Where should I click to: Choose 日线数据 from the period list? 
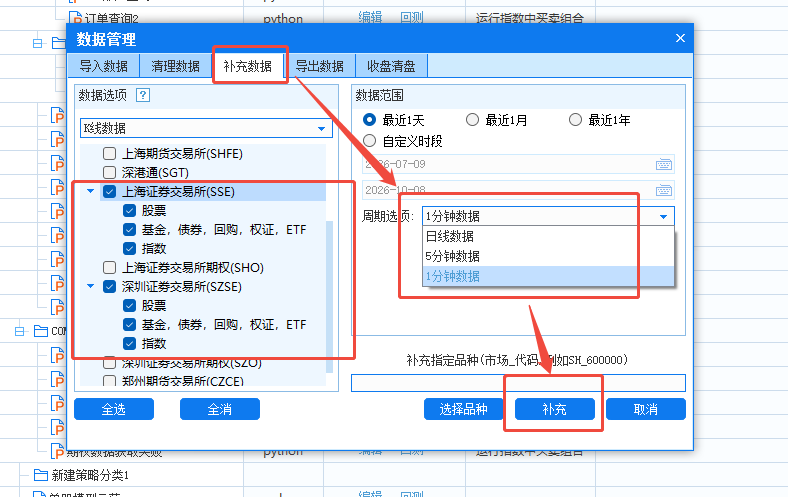[548, 236]
